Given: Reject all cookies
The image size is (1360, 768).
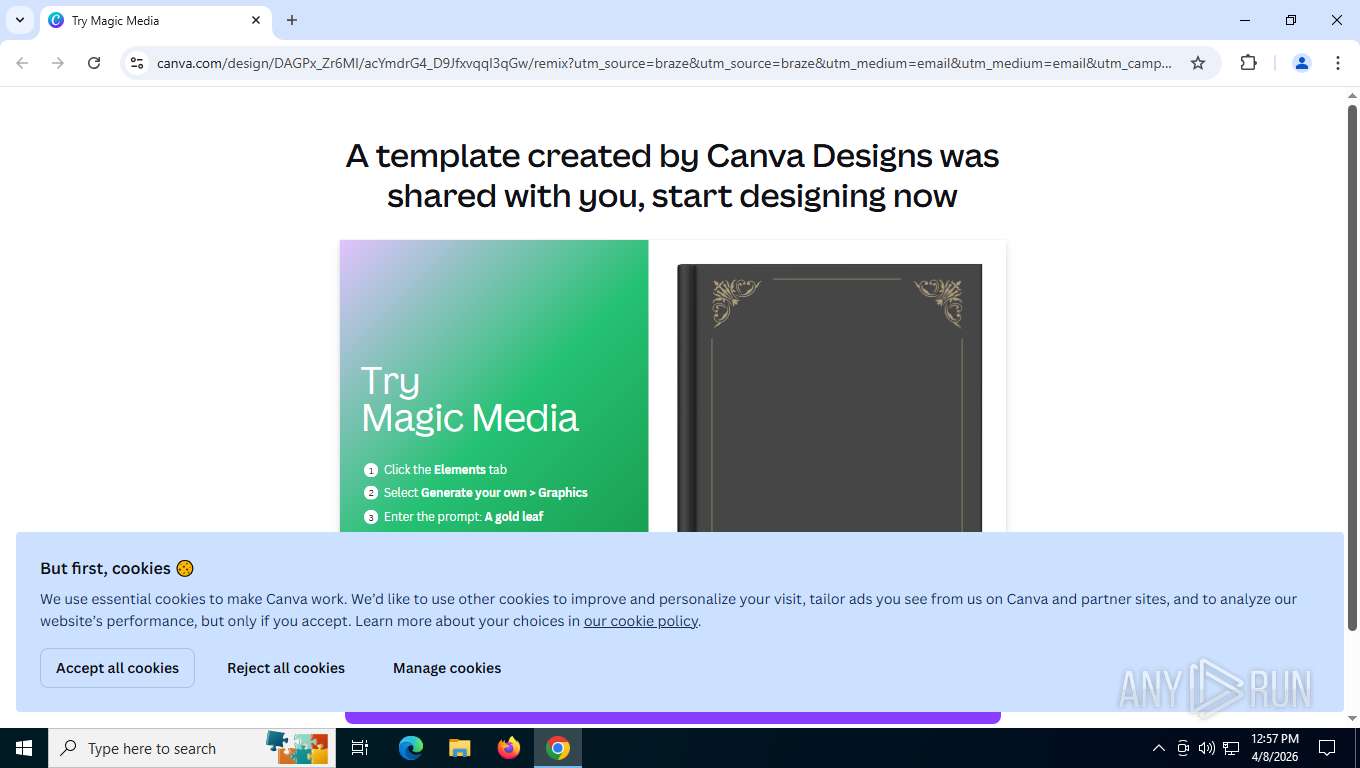Looking at the screenshot, I should click(x=286, y=668).
